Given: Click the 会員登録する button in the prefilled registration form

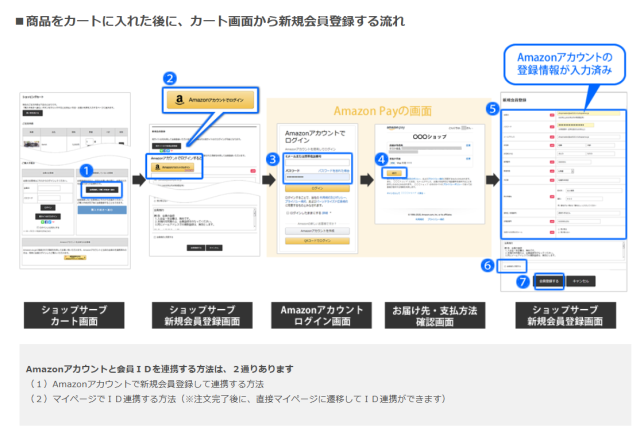Looking at the screenshot, I should (x=549, y=281).
